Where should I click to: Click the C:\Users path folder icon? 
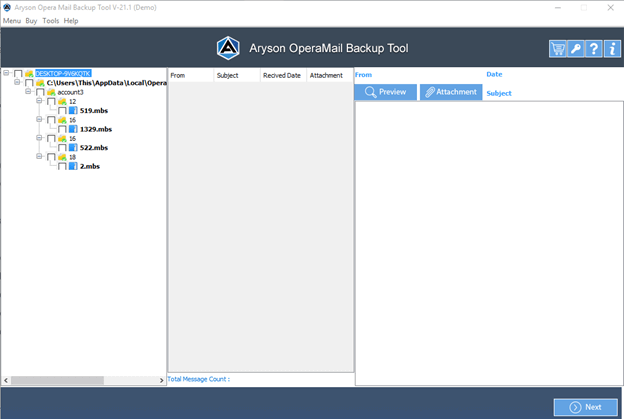[40, 83]
